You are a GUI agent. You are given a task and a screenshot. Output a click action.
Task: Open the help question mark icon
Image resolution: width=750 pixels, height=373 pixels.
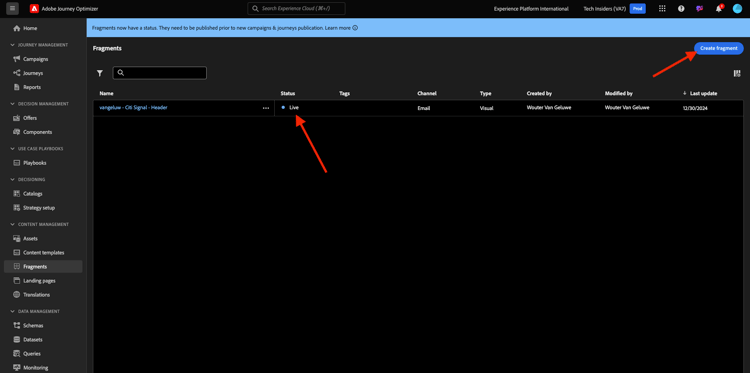pyautogui.click(x=681, y=9)
